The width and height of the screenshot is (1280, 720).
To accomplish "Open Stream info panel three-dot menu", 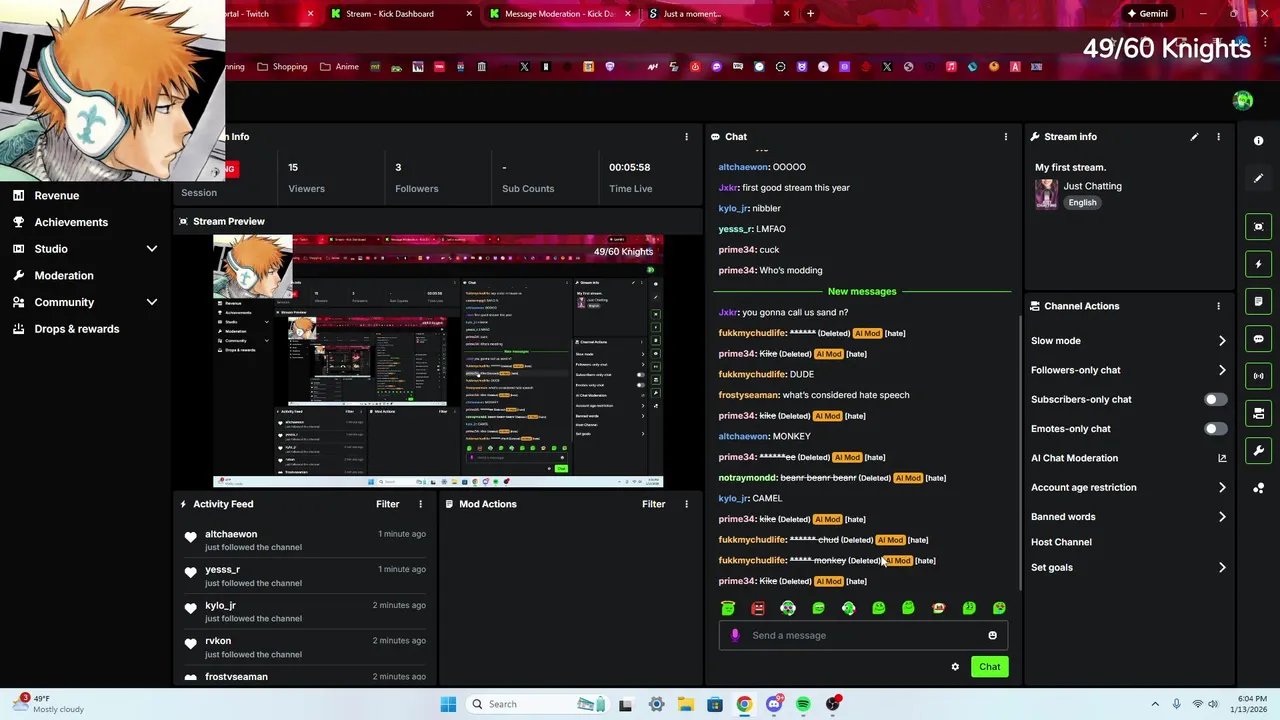I will (1218, 137).
